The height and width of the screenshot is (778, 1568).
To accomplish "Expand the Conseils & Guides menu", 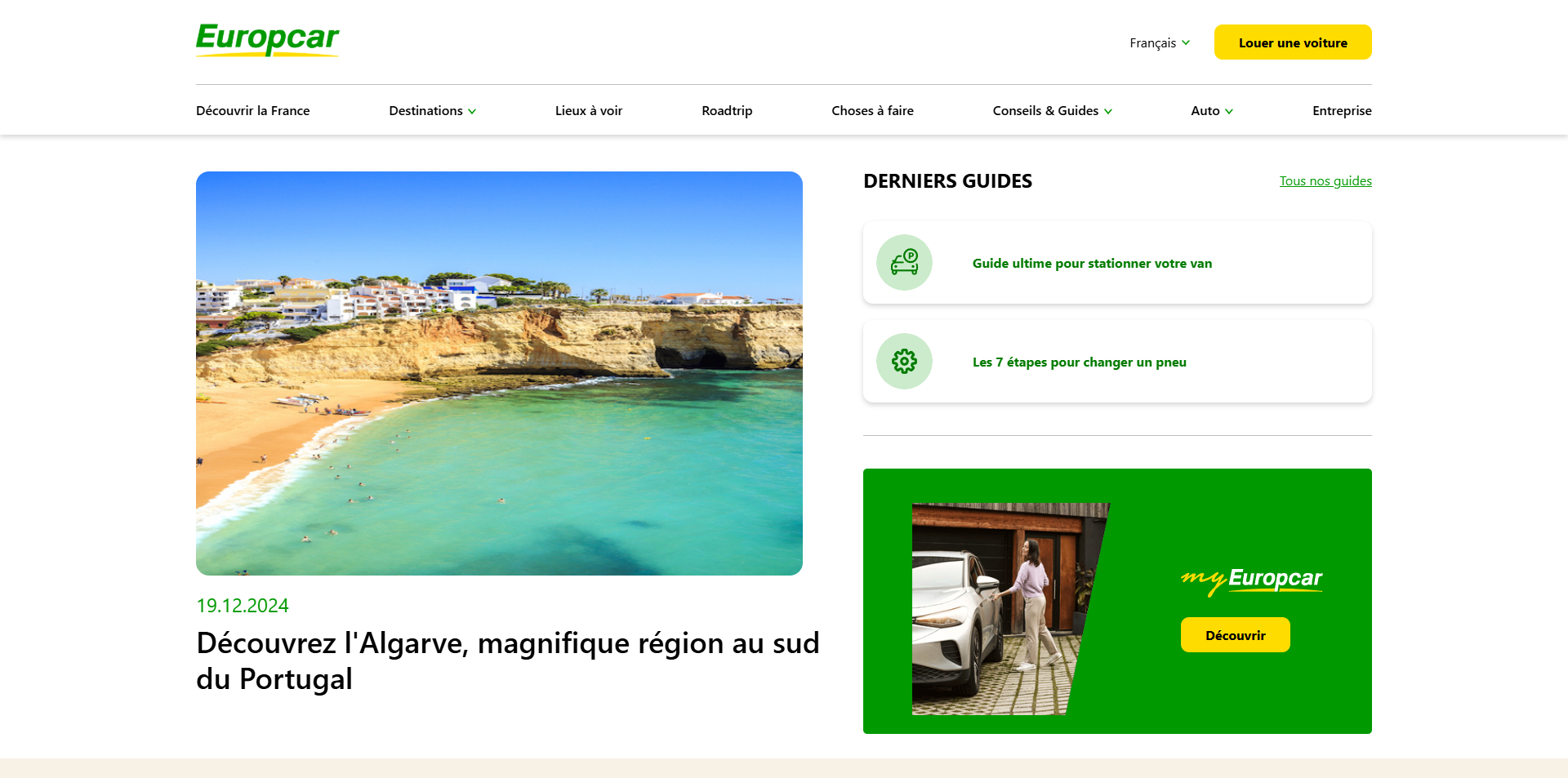I will (1052, 111).
